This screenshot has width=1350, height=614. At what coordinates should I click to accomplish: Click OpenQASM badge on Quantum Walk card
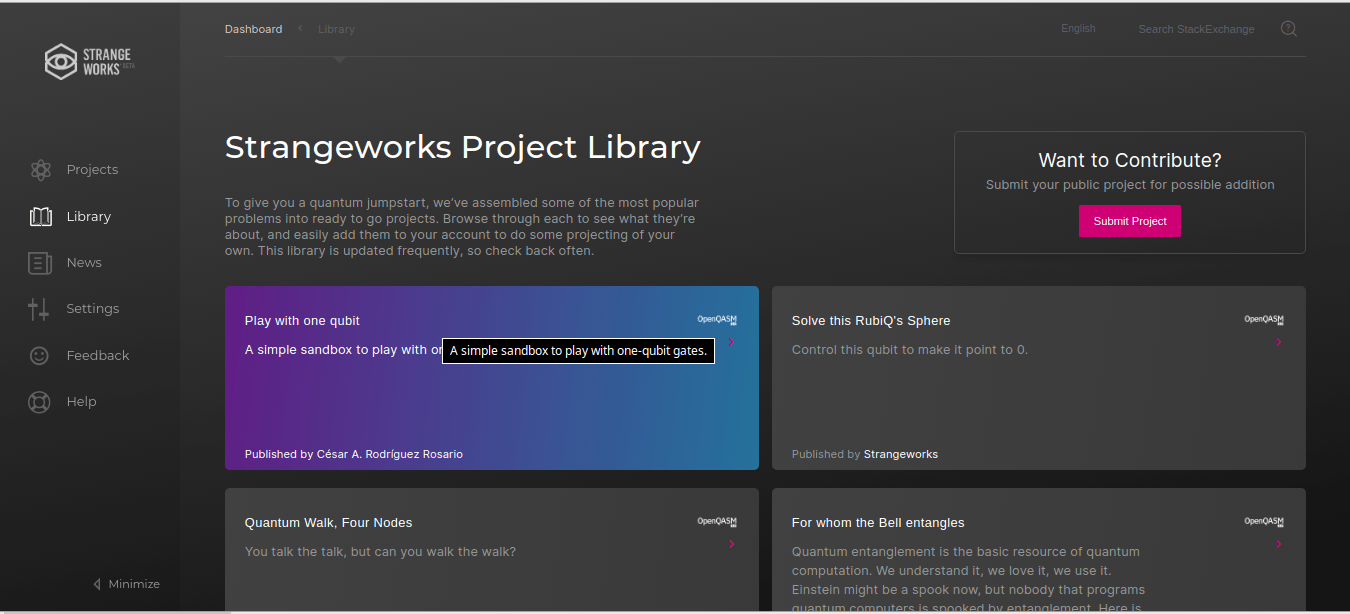[717, 522]
